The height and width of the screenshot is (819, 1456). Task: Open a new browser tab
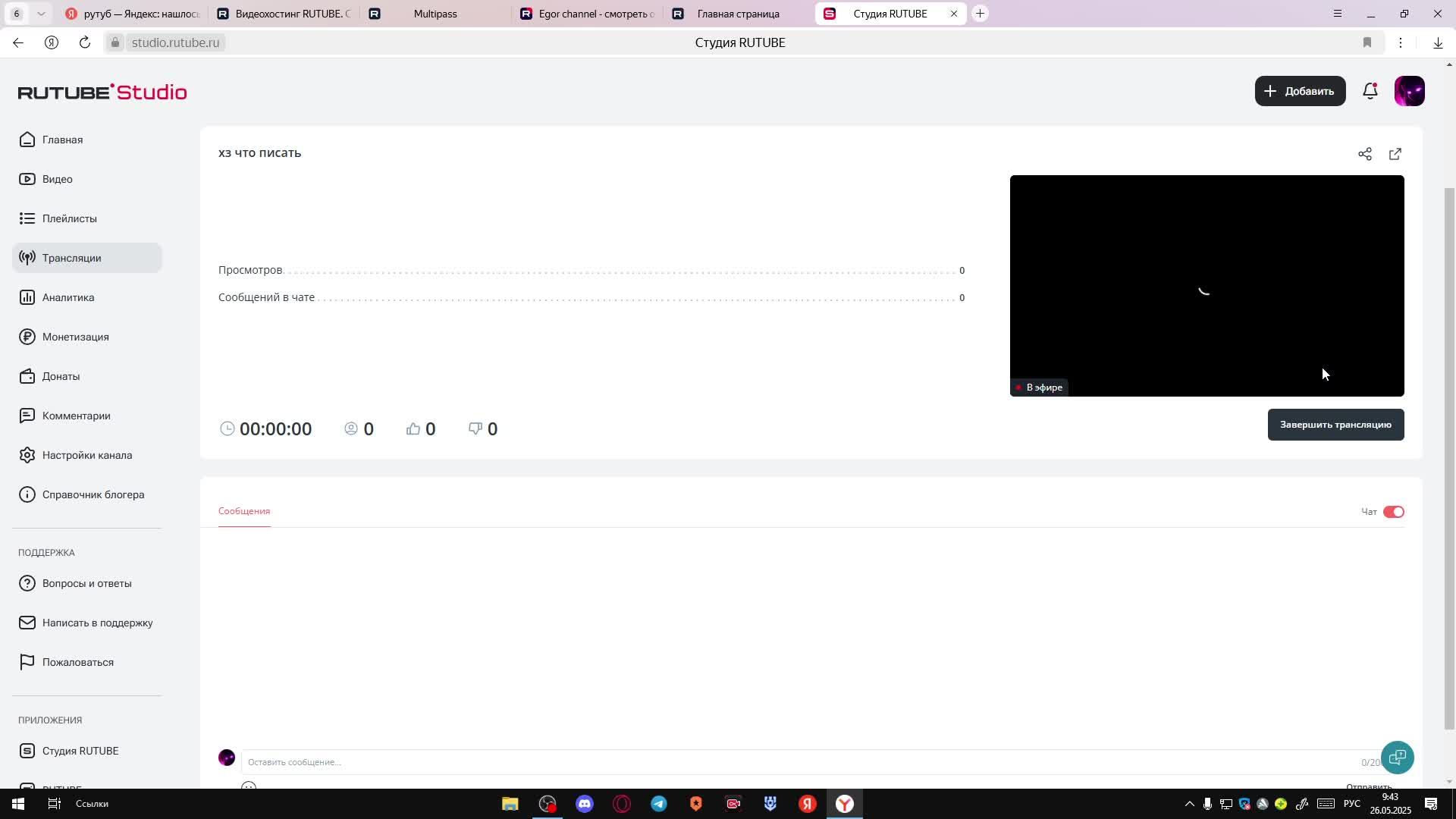(x=980, y=14)
